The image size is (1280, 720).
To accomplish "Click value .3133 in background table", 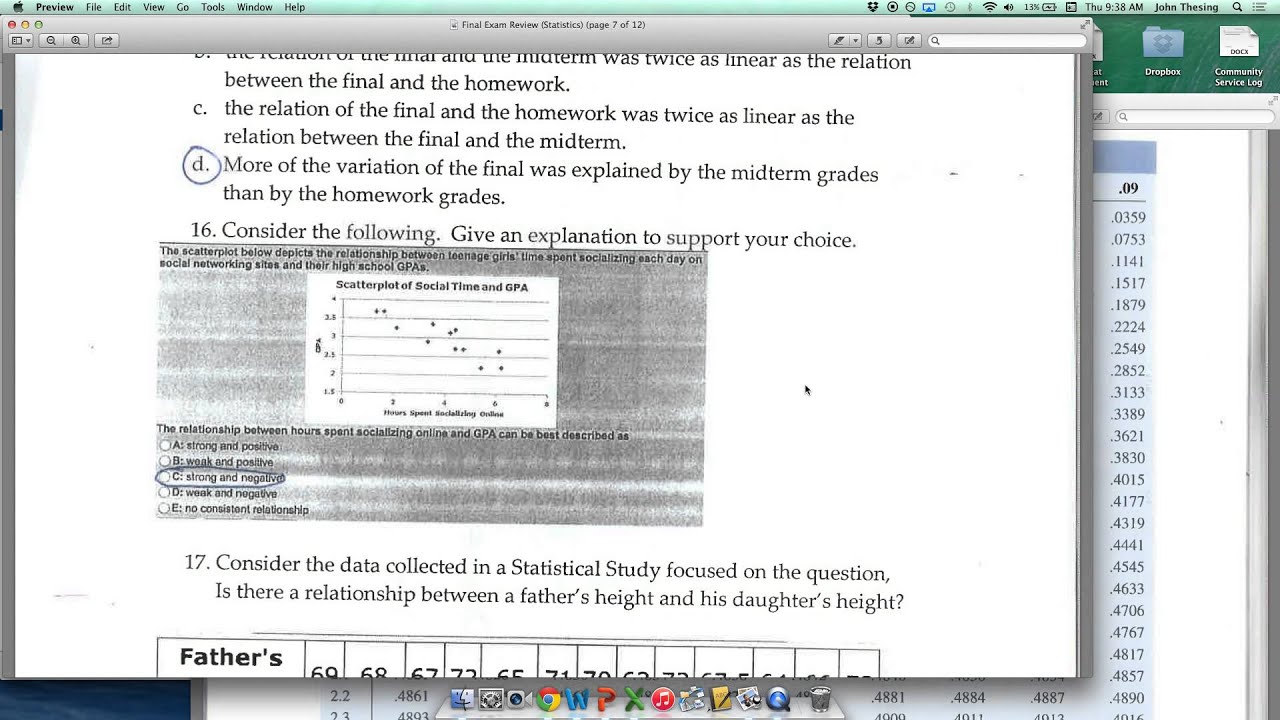I will (1128, 393).
